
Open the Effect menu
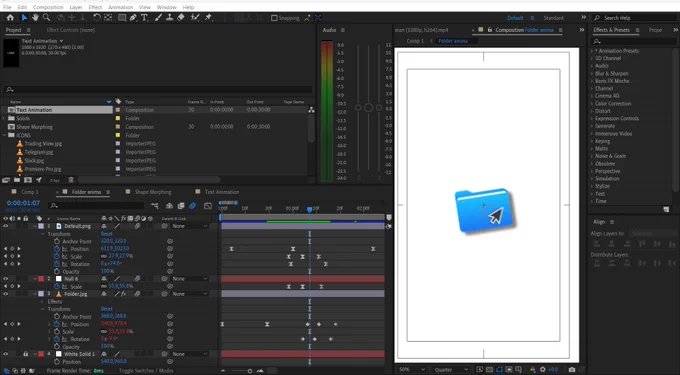pyautogui.click(x=95, y=7)
